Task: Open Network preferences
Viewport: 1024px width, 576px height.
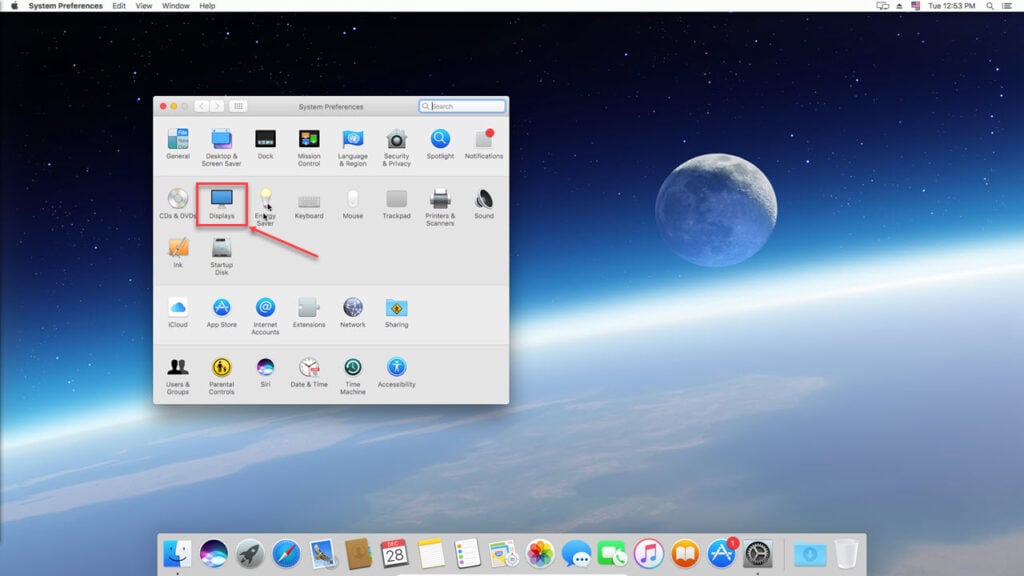Action: point(353,312)
